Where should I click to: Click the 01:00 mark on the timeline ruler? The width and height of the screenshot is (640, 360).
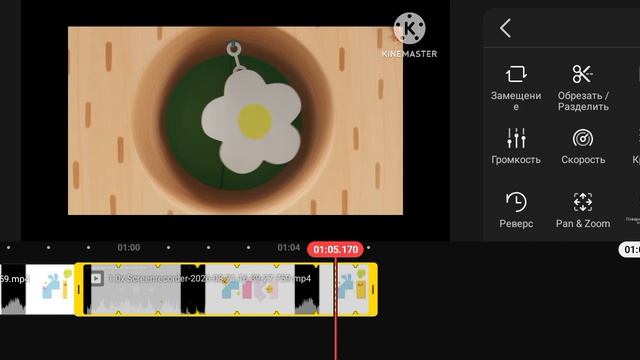129,247
